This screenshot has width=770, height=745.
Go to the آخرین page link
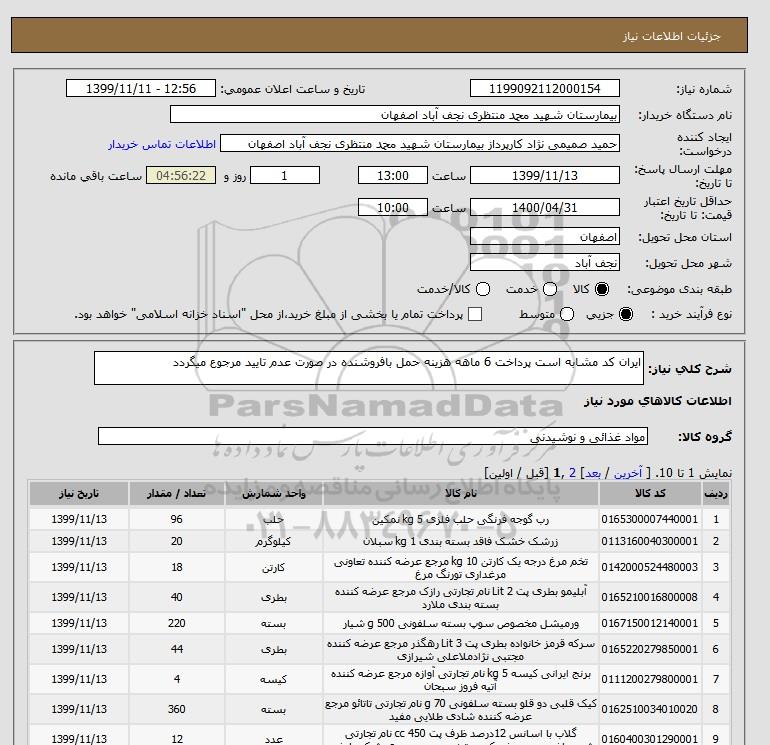(x=628, y=473)
